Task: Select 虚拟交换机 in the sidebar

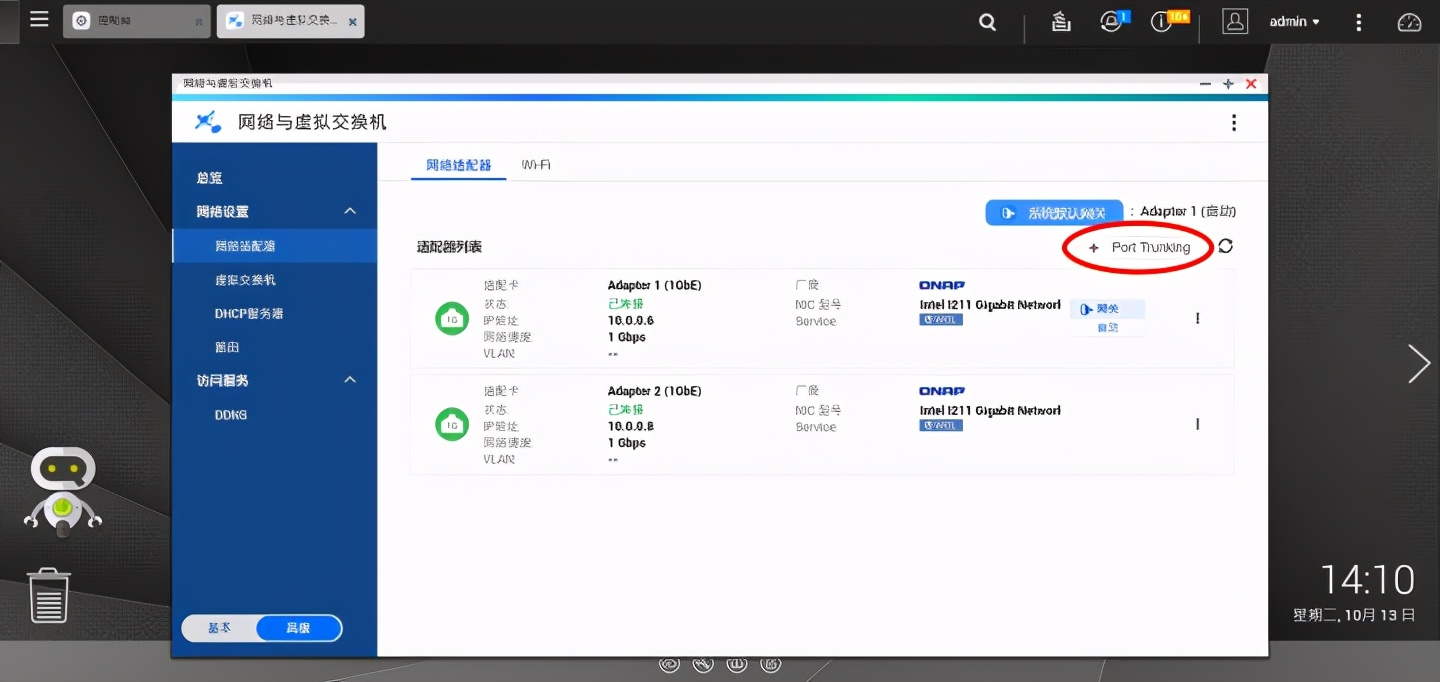Action: (274, 280)
